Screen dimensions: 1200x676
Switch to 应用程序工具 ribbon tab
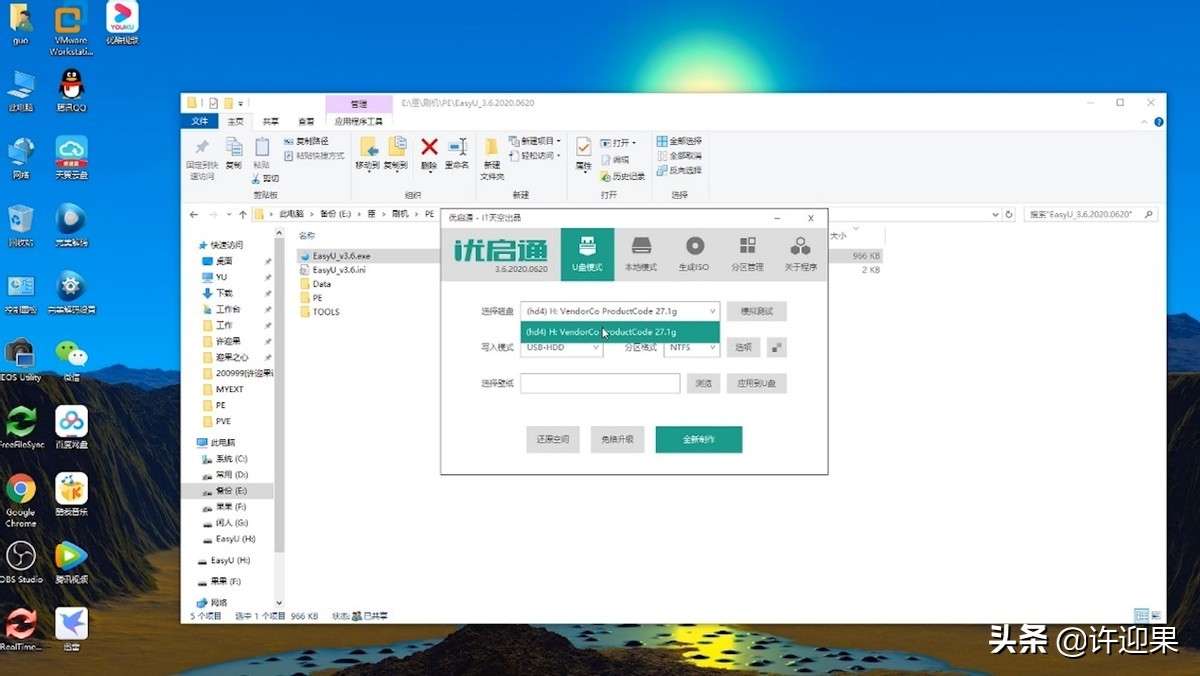[x=358, y=121]
